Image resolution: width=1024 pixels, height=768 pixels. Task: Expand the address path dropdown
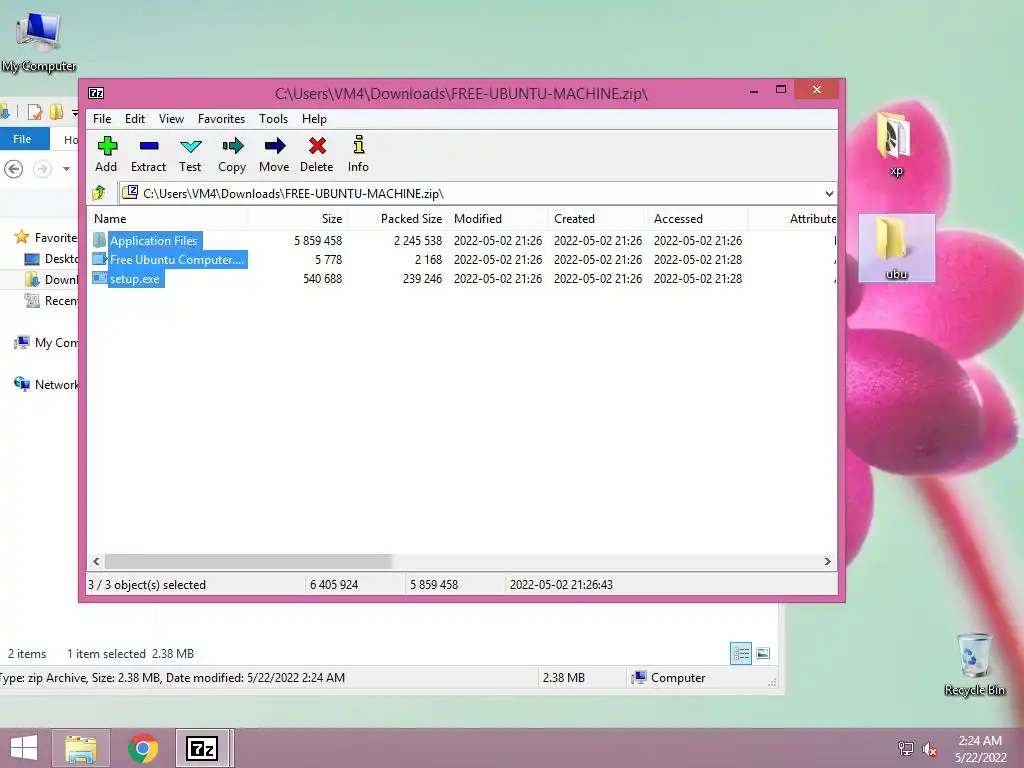[x=829, y=193]
